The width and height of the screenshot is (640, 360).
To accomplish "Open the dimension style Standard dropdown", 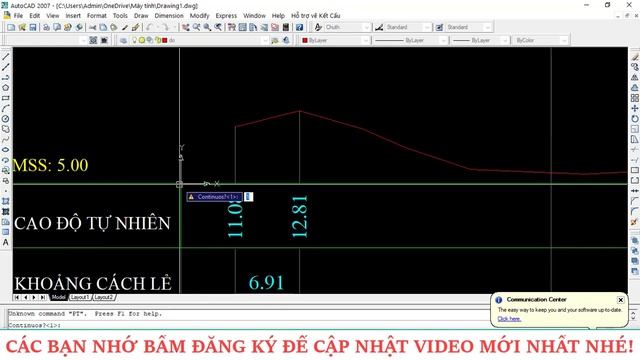I will click(408, 27).
